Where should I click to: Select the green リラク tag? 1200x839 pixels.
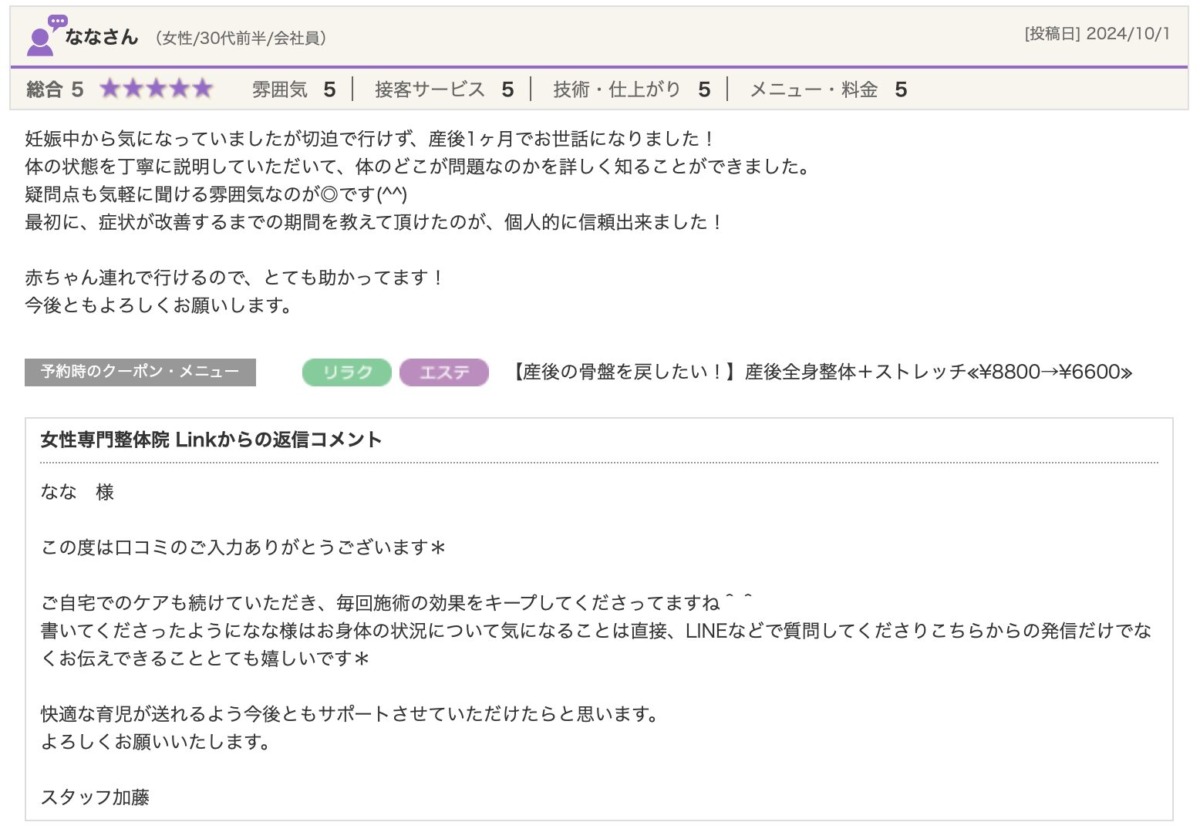pyautogui.click(x=346, y=373)
